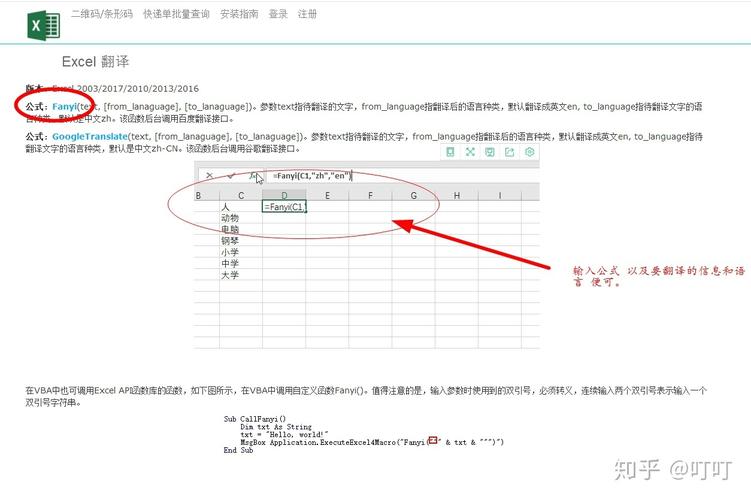Viewport: 751px width, 500px height.
Task: Select column header I
Action: tap(500, 195)
